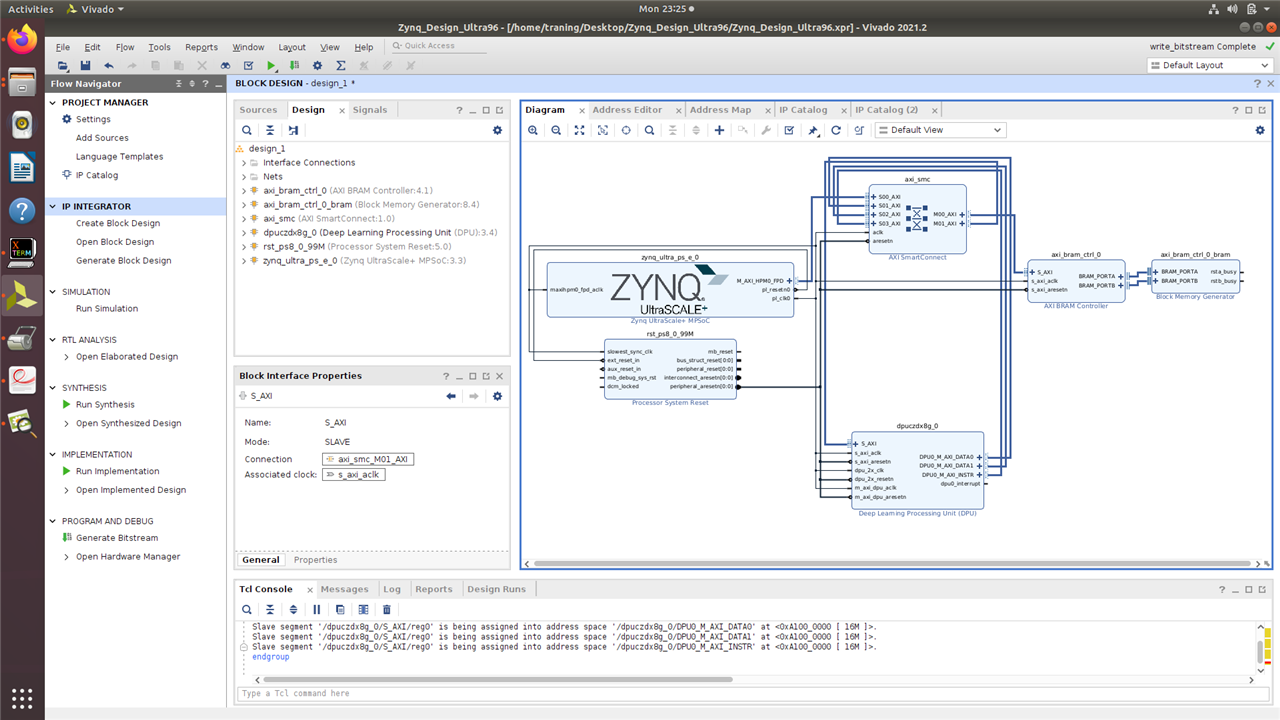Select the ZYNQ UltraScale+ MPSoC block
1280x720 pixels.
[x=670, y=290]
